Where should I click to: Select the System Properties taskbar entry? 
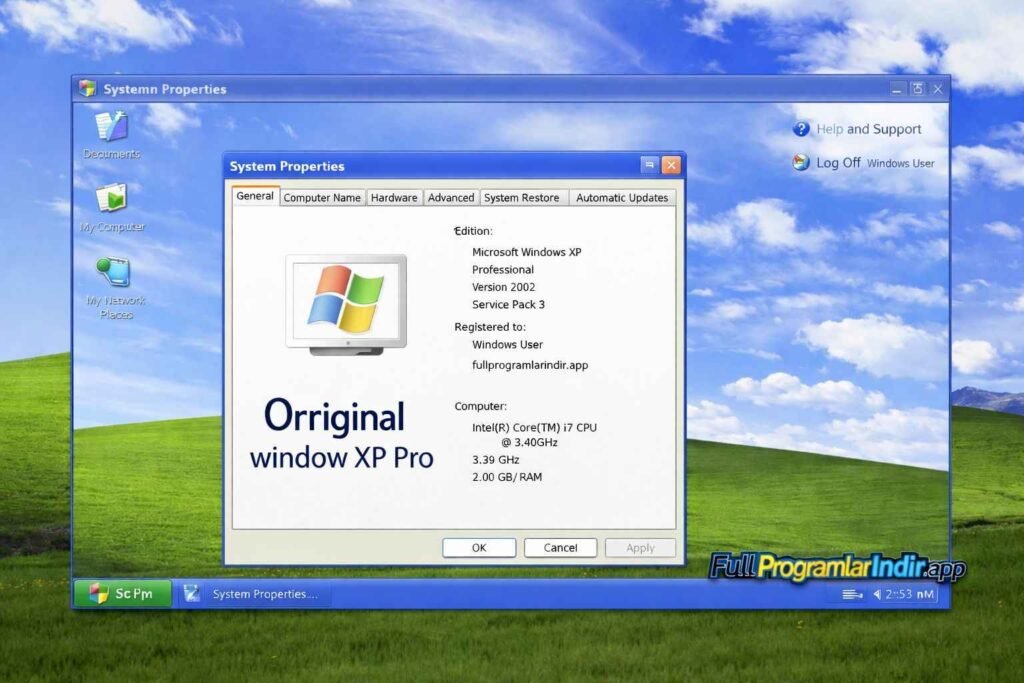click(255, 593)
